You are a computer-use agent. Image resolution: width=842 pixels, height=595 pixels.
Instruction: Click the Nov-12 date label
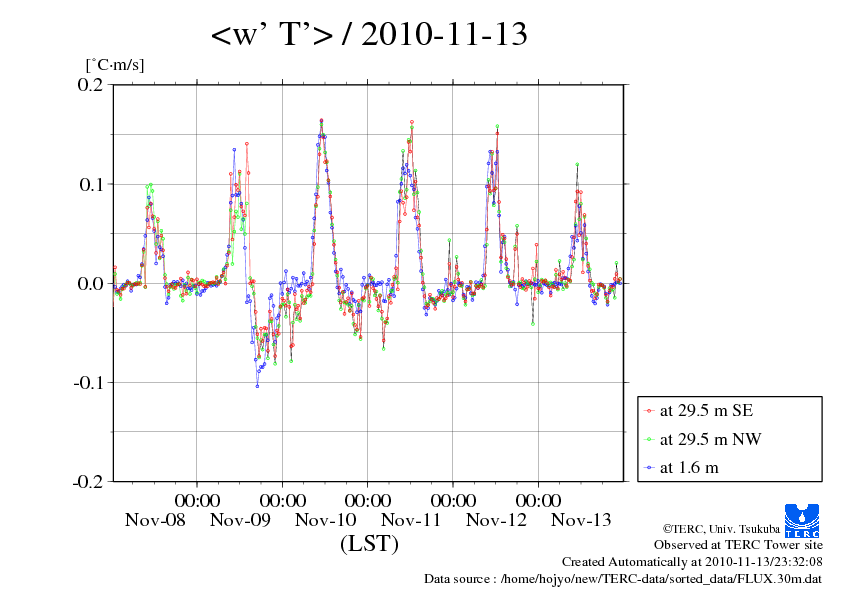pos(496,520)
